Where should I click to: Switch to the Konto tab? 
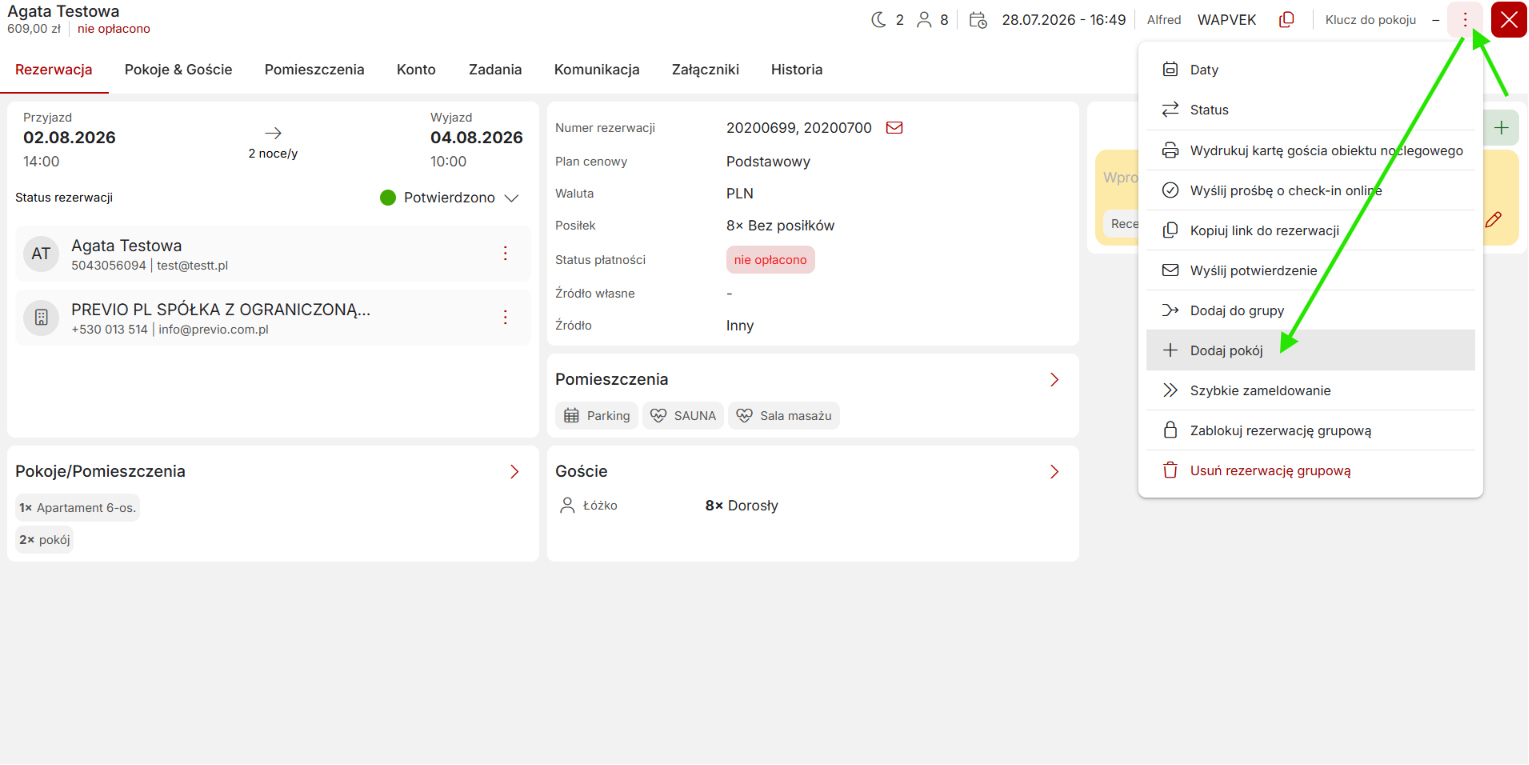[416, 70]
